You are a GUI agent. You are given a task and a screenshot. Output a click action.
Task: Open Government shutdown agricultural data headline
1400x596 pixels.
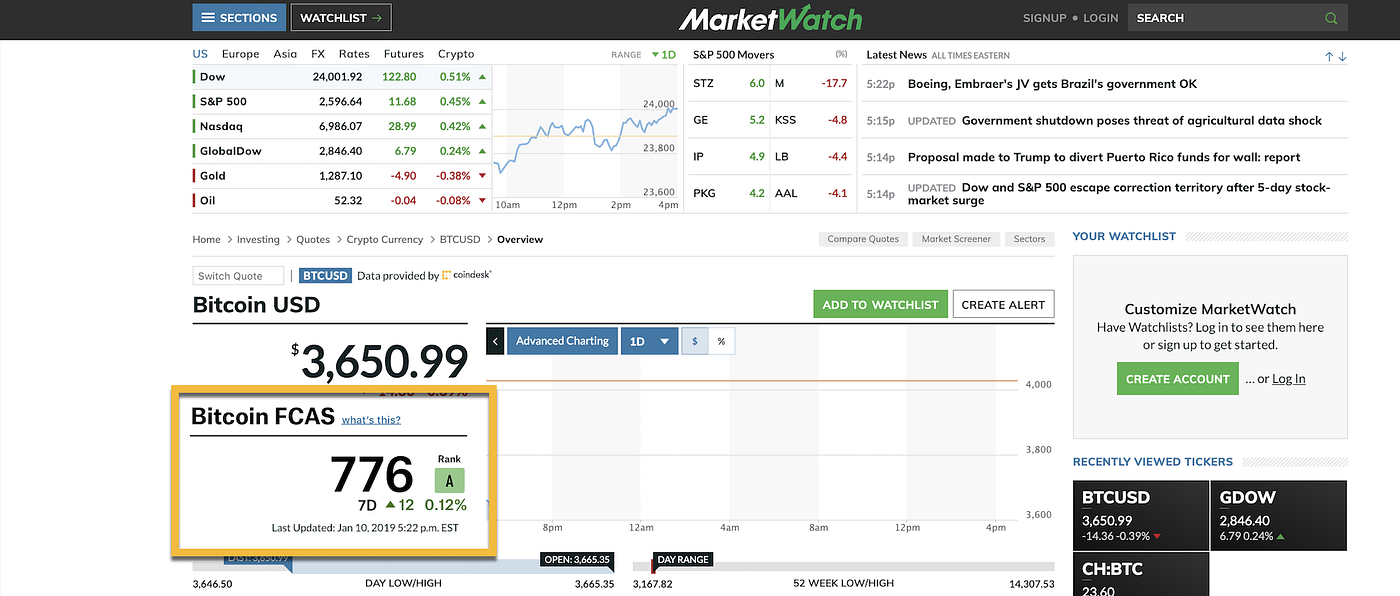[1141, 120]
